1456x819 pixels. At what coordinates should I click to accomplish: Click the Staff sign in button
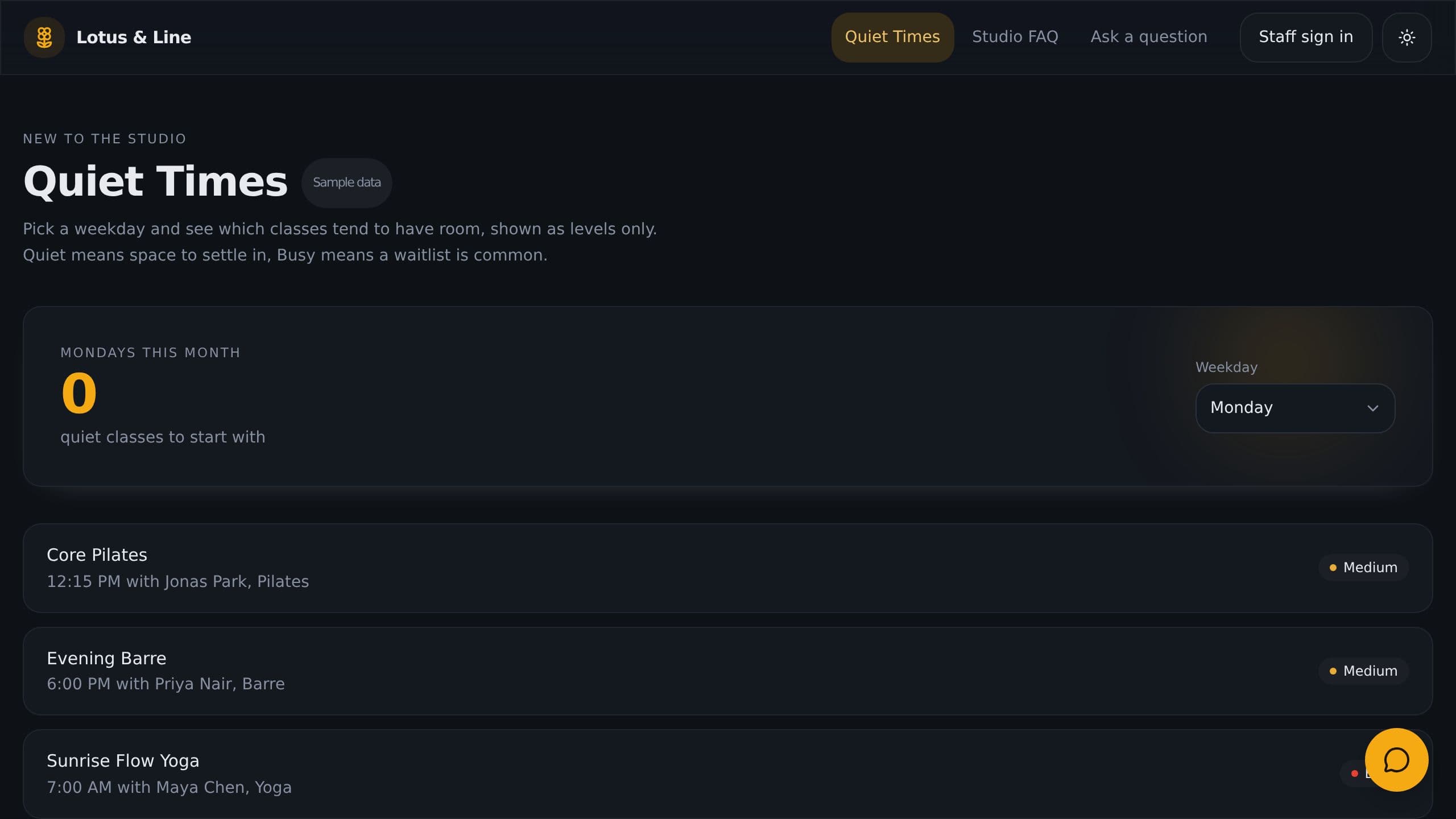[1306, 38]
